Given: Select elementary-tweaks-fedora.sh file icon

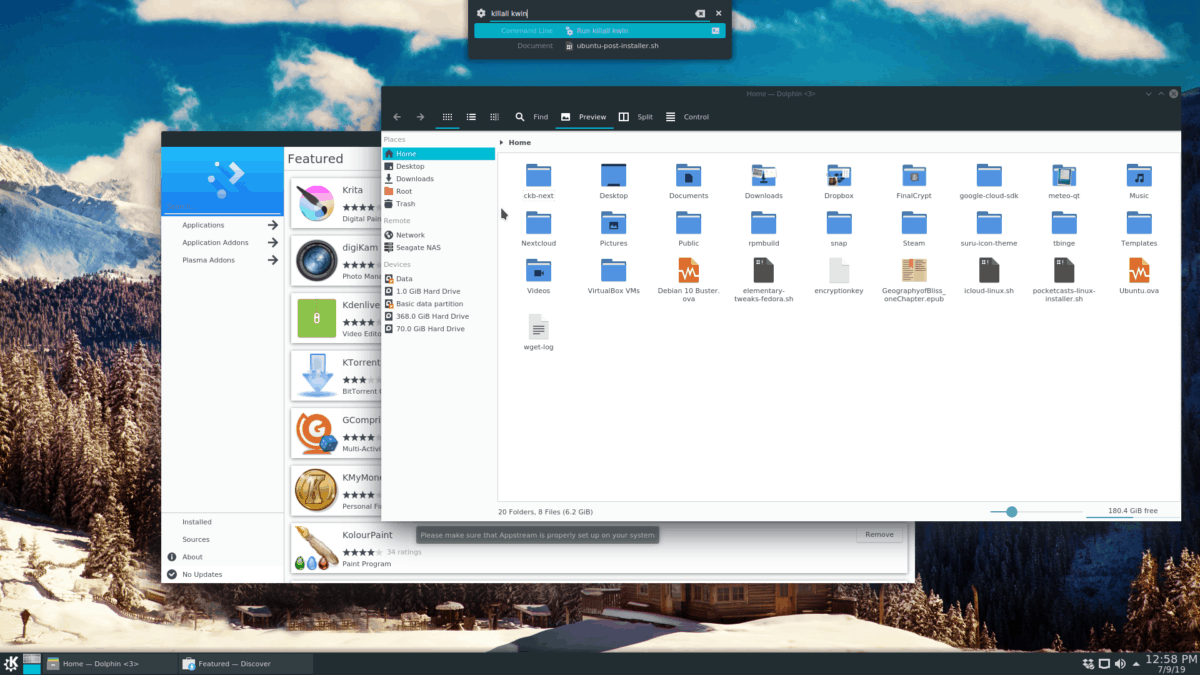Looking at the screenshot, I should click(763, 270).
